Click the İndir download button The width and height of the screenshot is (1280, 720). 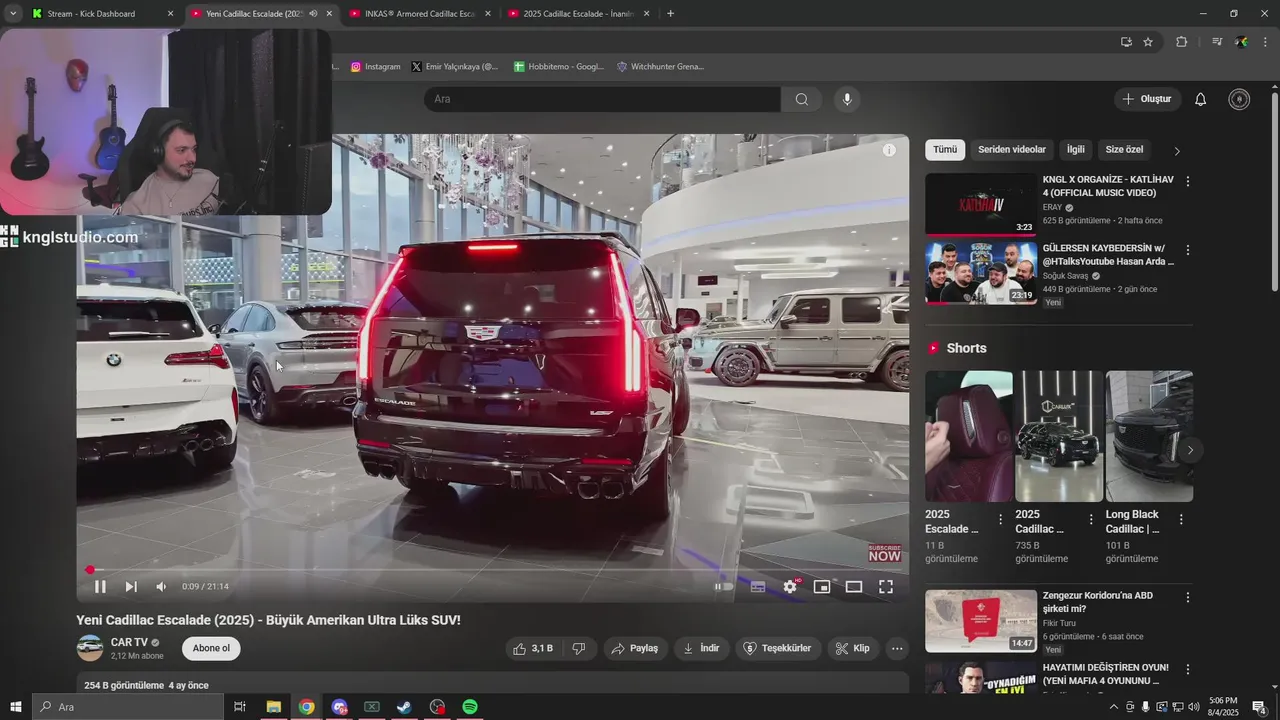click(701, 648)
